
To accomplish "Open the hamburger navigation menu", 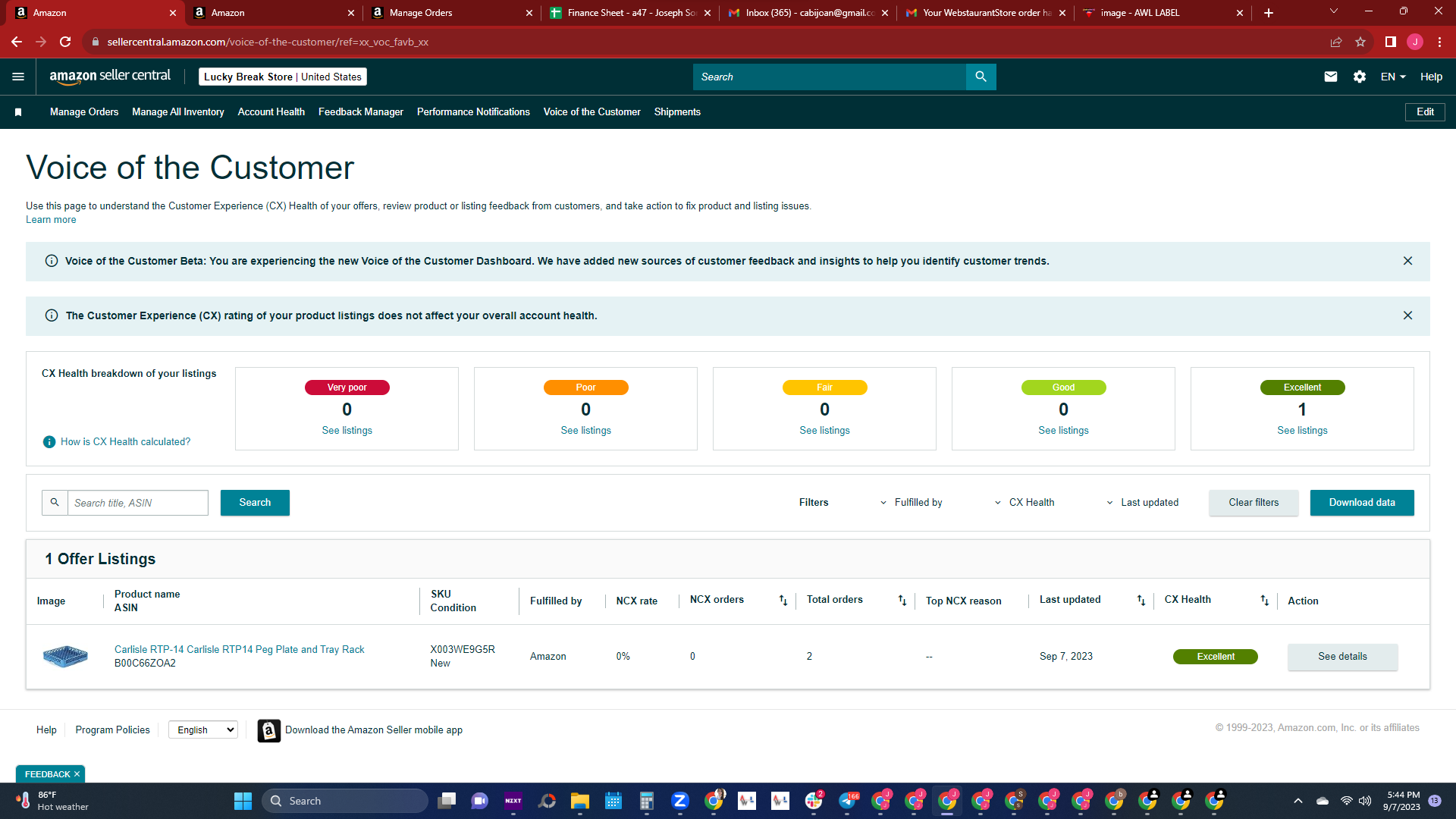I will tap(18, 77).
